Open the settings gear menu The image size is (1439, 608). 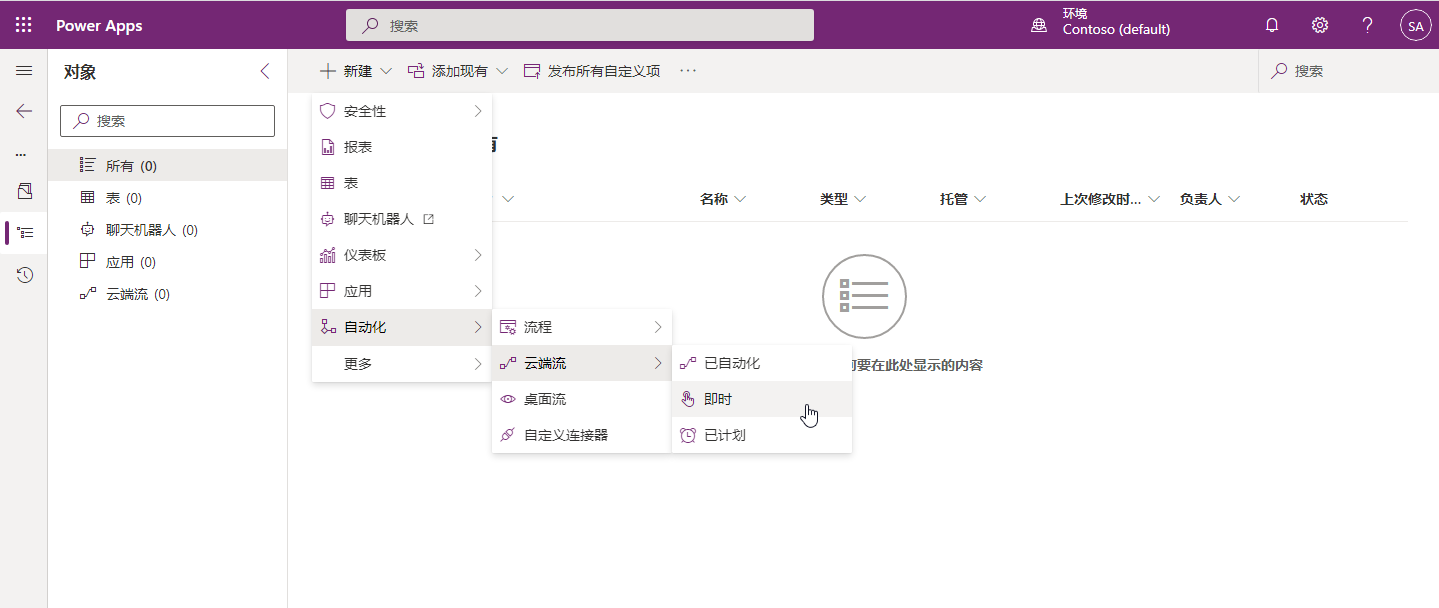point(1319,24)
